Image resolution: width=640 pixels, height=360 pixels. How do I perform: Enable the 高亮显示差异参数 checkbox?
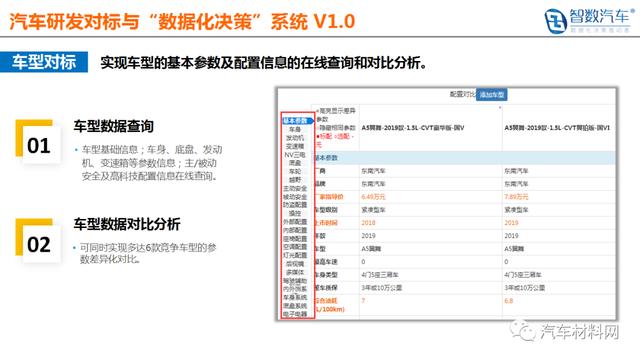(317, 111)
